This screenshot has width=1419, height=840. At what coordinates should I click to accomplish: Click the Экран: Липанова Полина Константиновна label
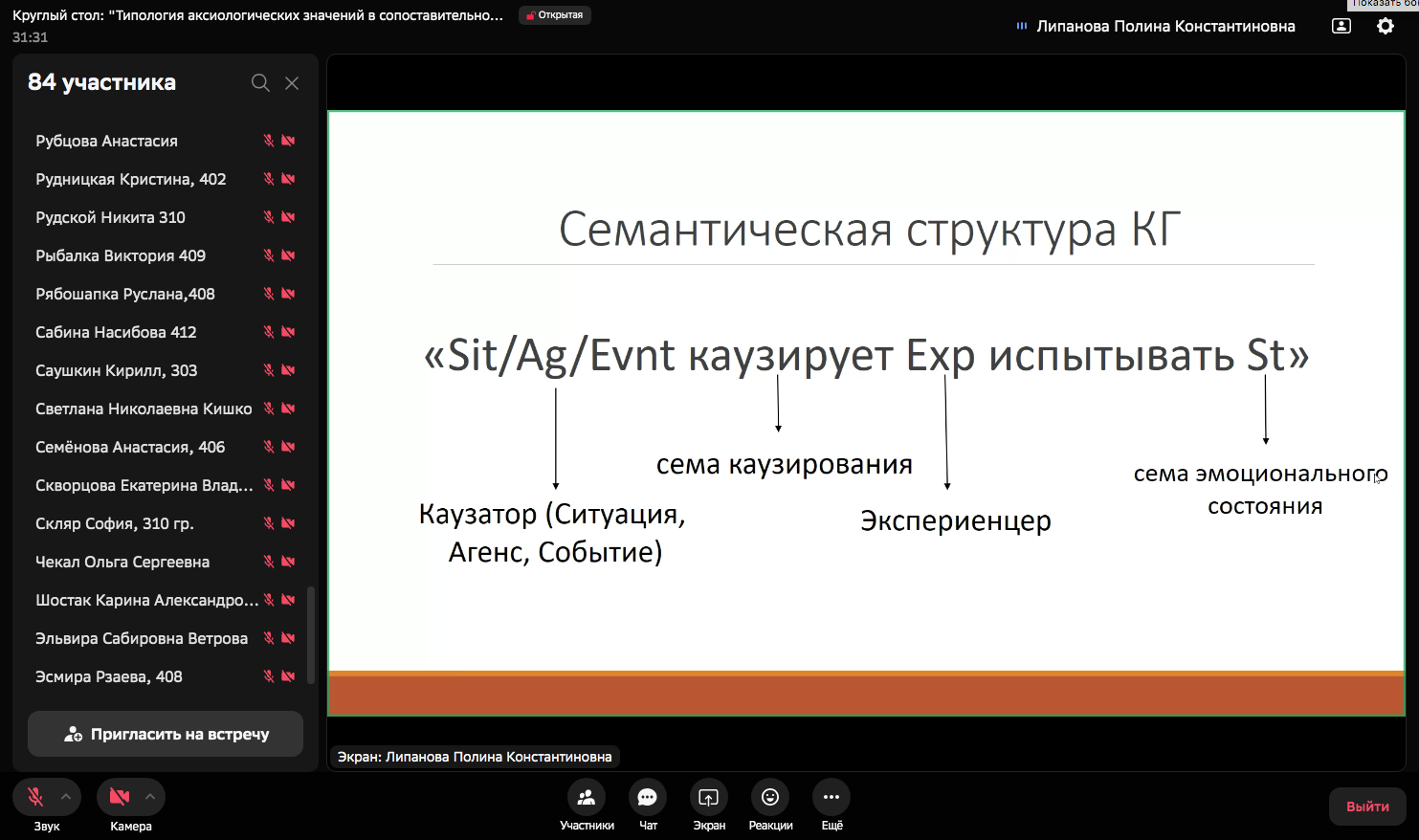pyautogui.click(x=475, y=757)
